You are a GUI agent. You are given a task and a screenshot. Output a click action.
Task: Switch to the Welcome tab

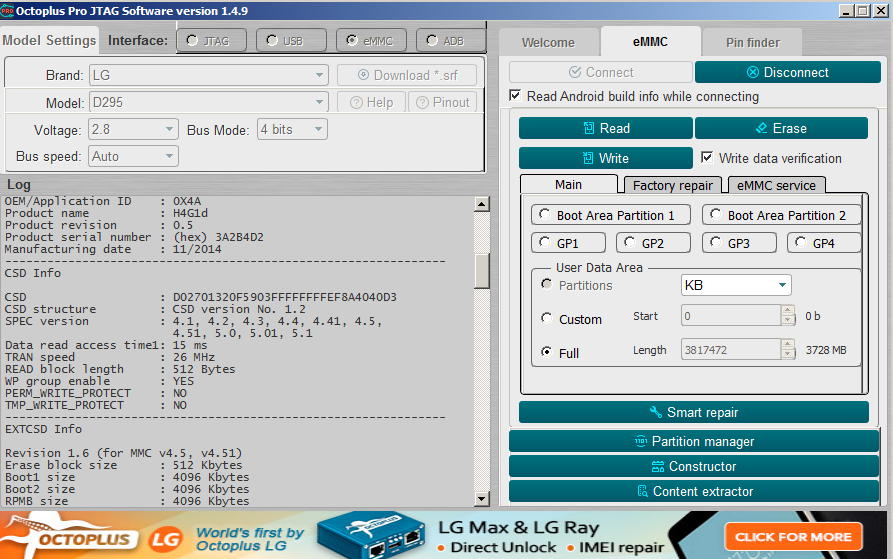[x=548, y=43]
